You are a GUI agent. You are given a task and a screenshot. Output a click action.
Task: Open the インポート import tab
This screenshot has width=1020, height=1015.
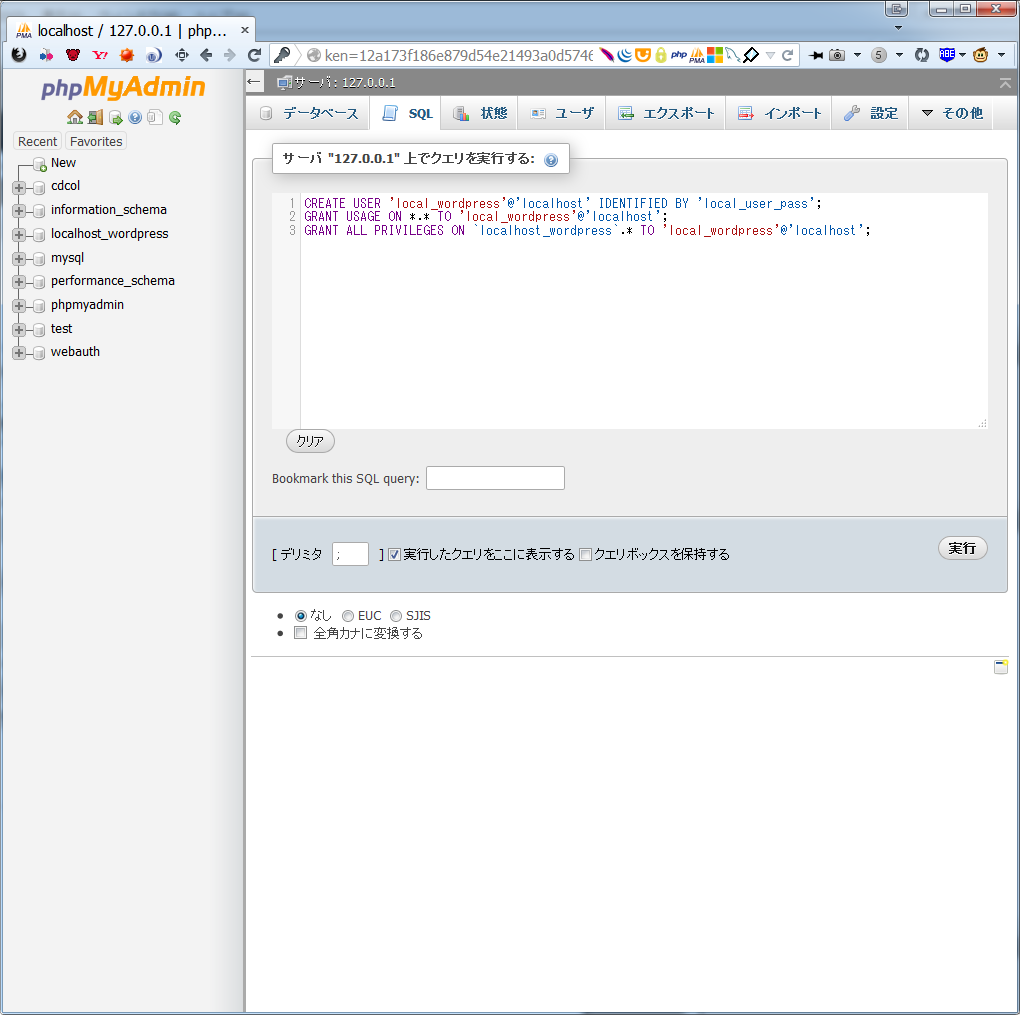pos(779,113)
